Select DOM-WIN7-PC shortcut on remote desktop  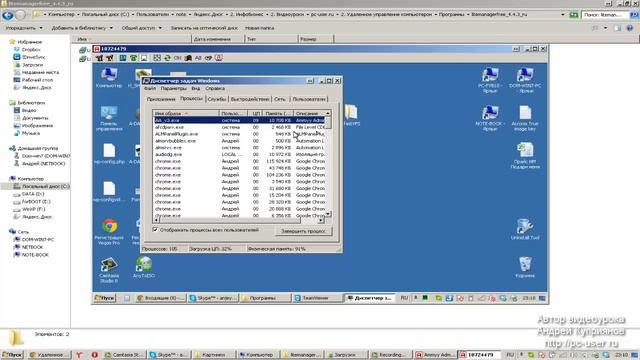pyautogui.click(x=525, y=80)
